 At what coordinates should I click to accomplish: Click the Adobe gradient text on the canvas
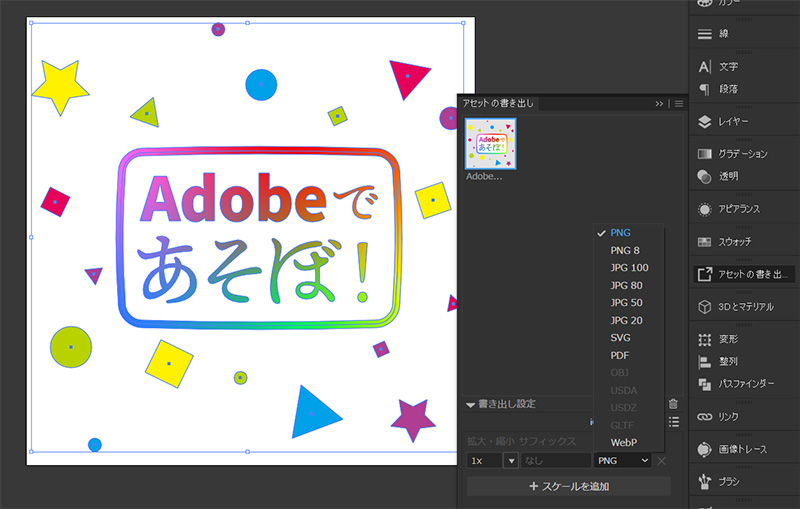(233, 199)
